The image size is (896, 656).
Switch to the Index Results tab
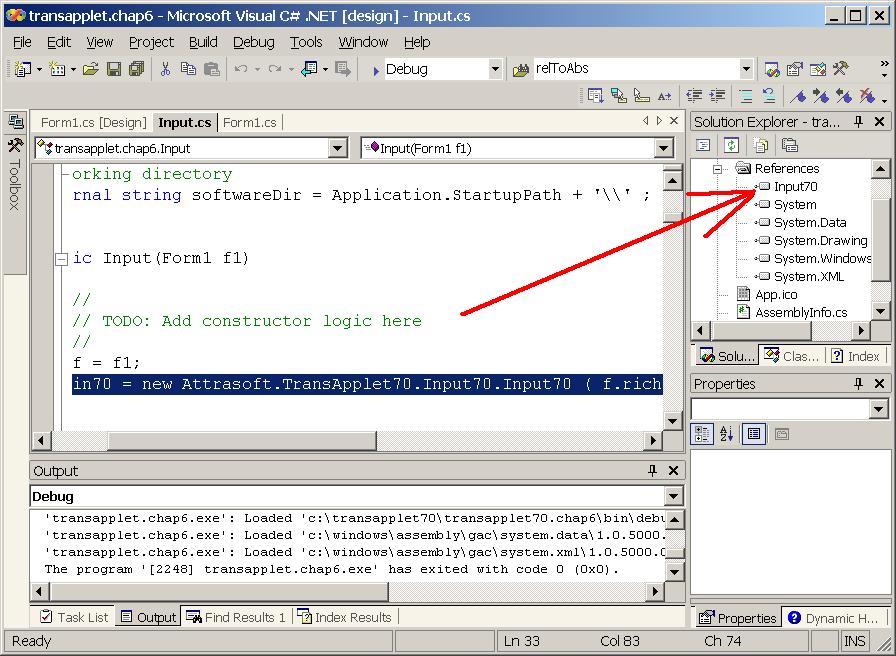345,617
